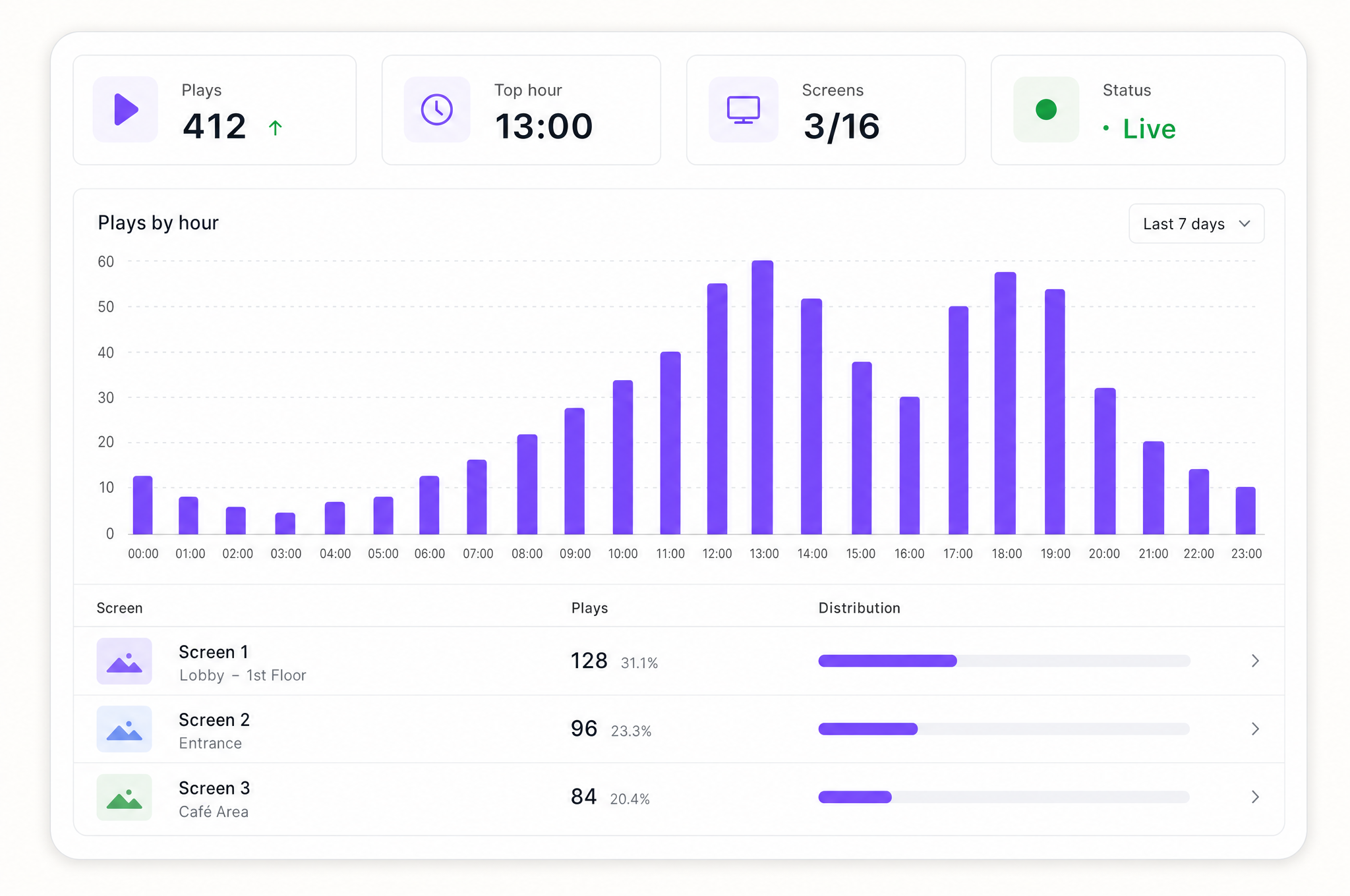Click Screen 1 purple image thumbnail

point(125,661)
